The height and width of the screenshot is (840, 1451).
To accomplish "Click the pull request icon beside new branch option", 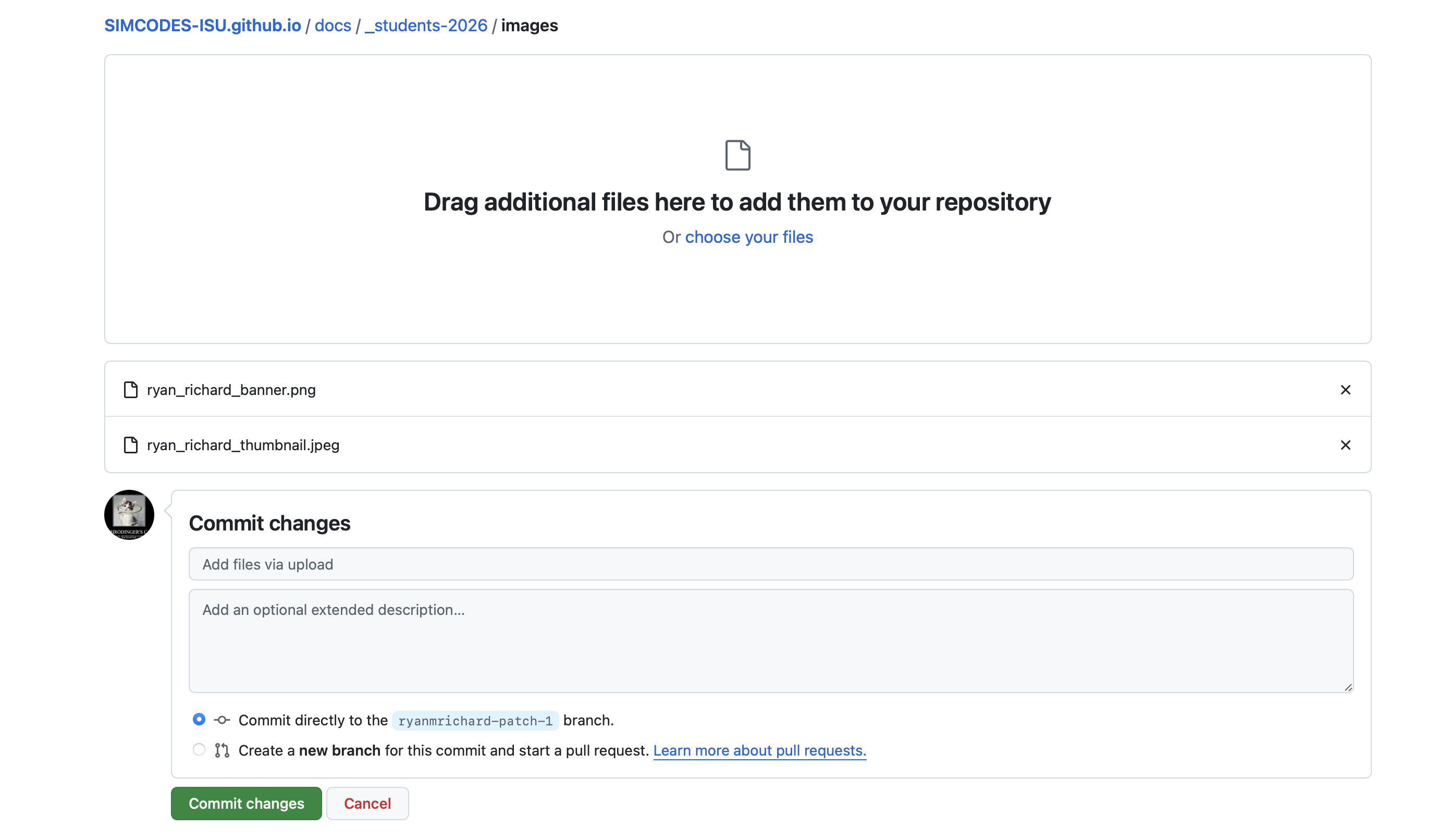I will tap(221, 750).
